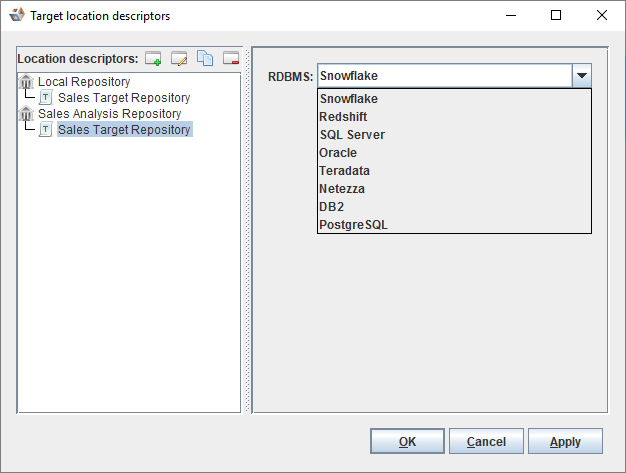Select the Local Repository tree node
This screenshot has height=473, width=626.
point(84,81)
